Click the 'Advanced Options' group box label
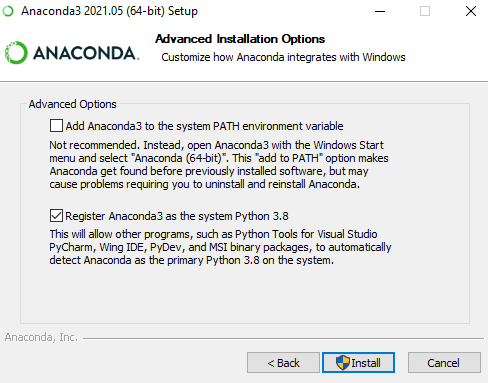This screenshot has height=383, width=488. (72, 104)
